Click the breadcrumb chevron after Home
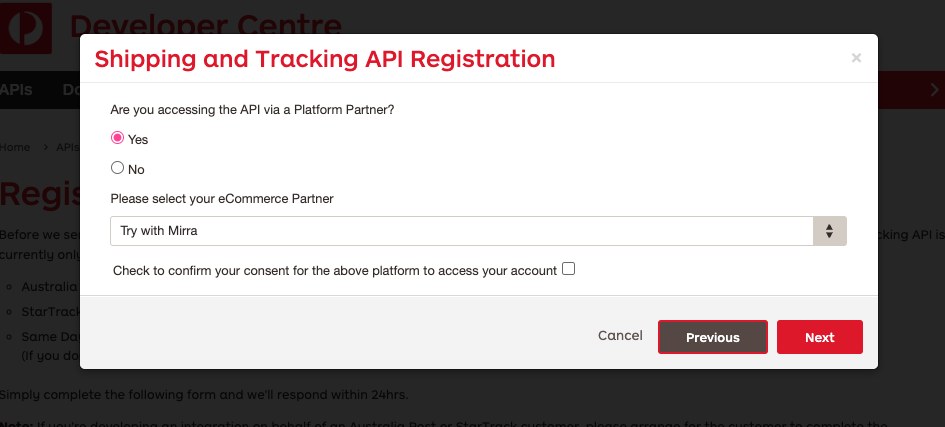Image resolution: width=945 pixels, height=427 pixels. pos(45,148)
